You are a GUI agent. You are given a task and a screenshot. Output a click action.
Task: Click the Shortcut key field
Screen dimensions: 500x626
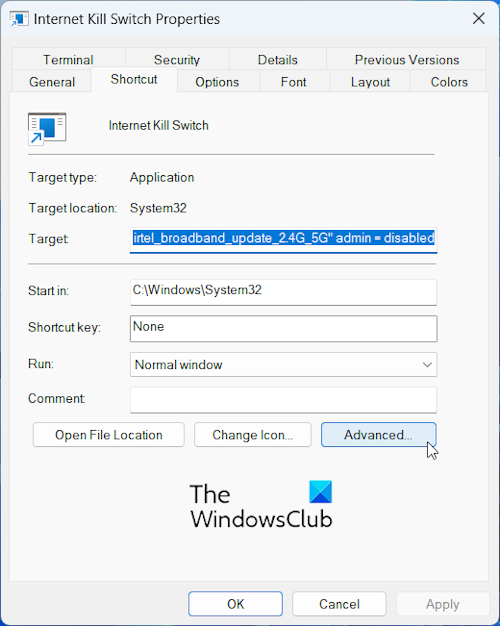click(284, 329)
